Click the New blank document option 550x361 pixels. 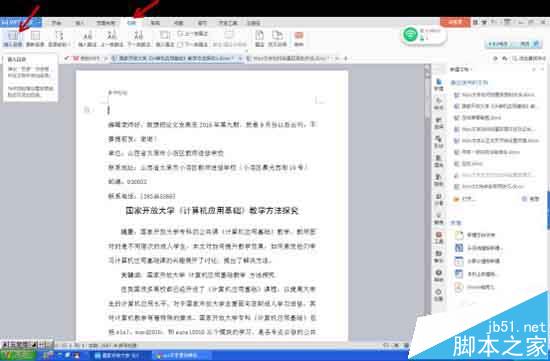(475, 235)
